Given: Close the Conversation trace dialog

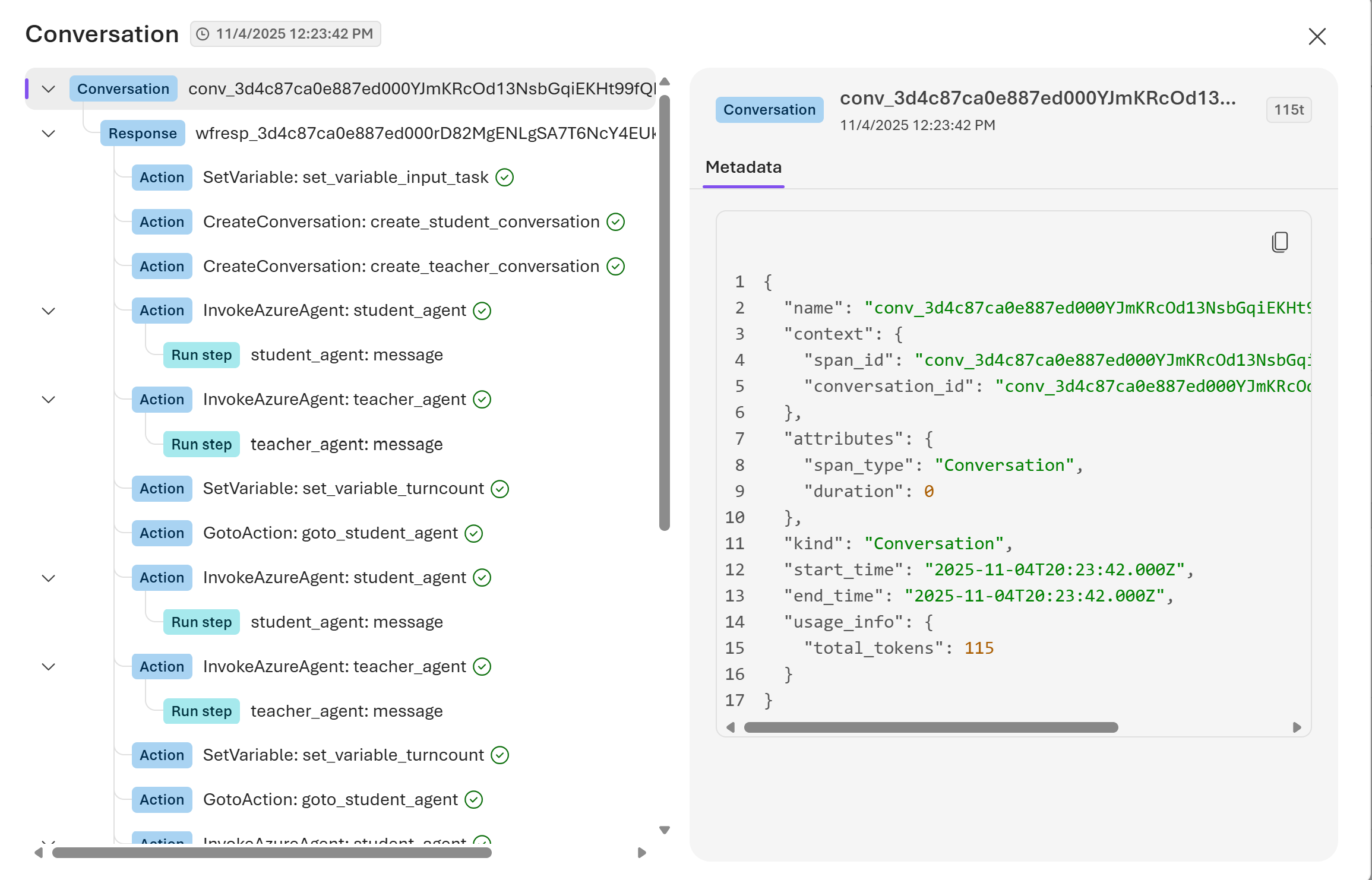Looking at the screenshot, I should 1317,37.
